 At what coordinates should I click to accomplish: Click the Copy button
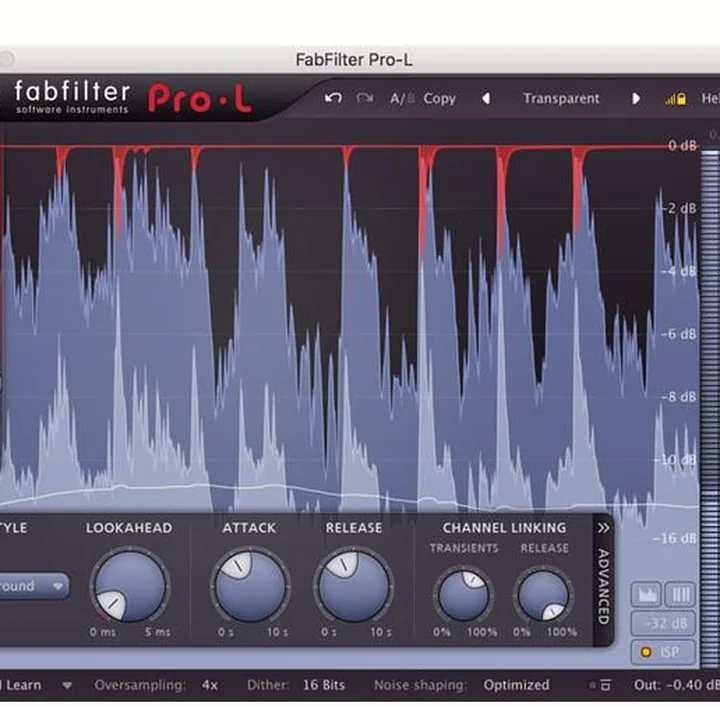(439, 99)
